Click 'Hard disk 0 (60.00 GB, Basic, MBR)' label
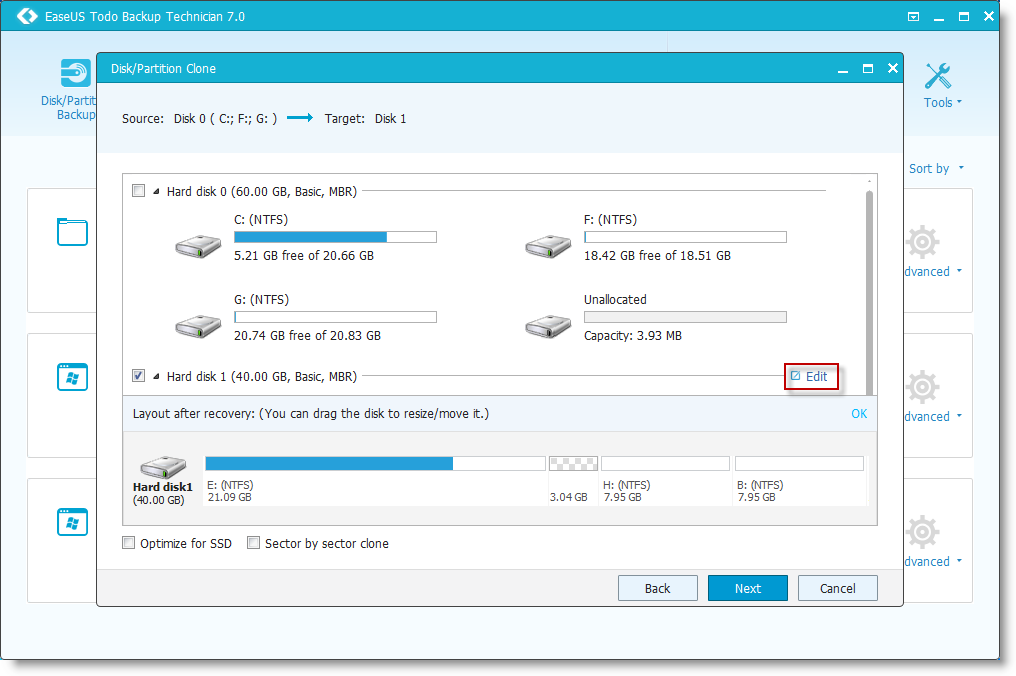The height and width of the screenshot is (676, 1016). [262, 192]
